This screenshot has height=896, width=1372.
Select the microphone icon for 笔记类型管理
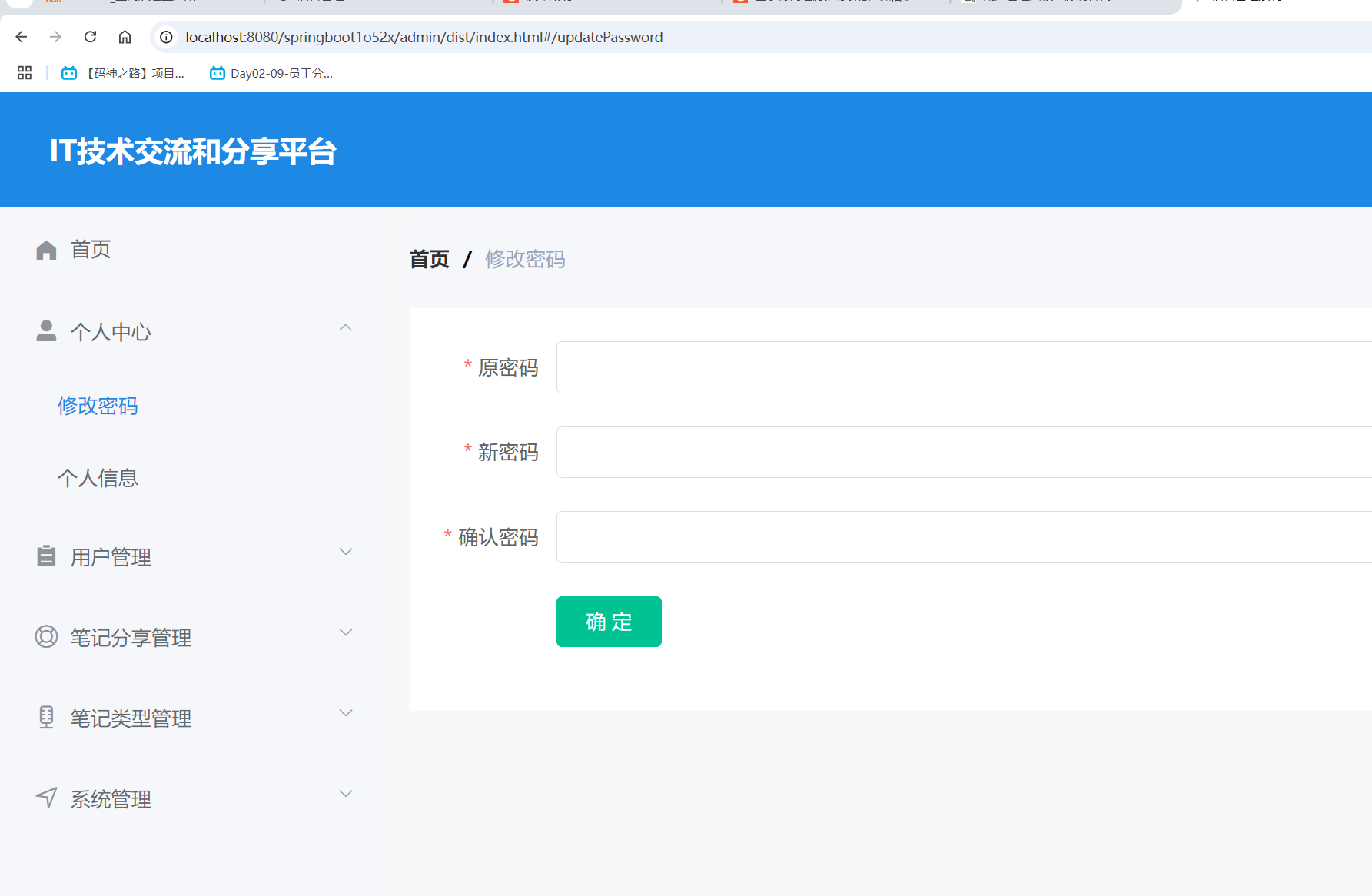tap(46, 717)
